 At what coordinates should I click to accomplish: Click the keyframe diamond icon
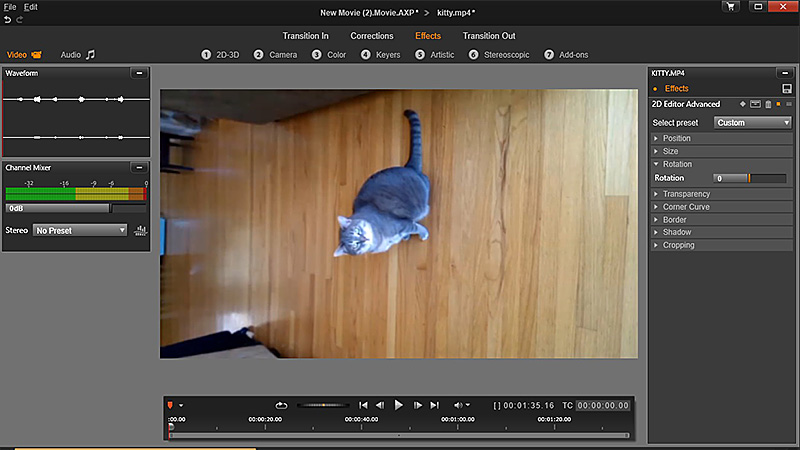coord(742,104)
